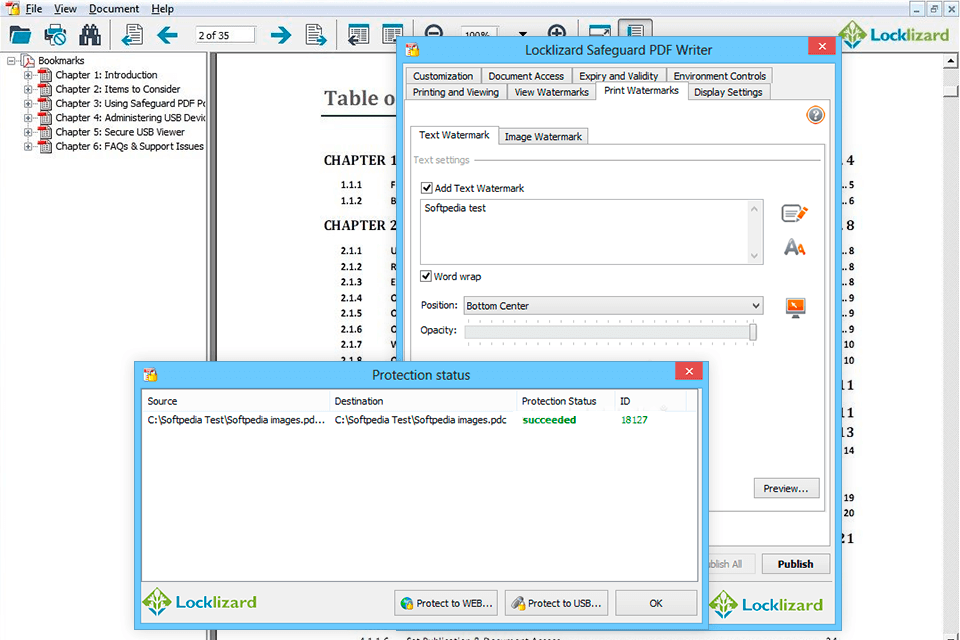Open a file with the folder toolbar icon
Screen dimensions: 960x640
(20, 35)
